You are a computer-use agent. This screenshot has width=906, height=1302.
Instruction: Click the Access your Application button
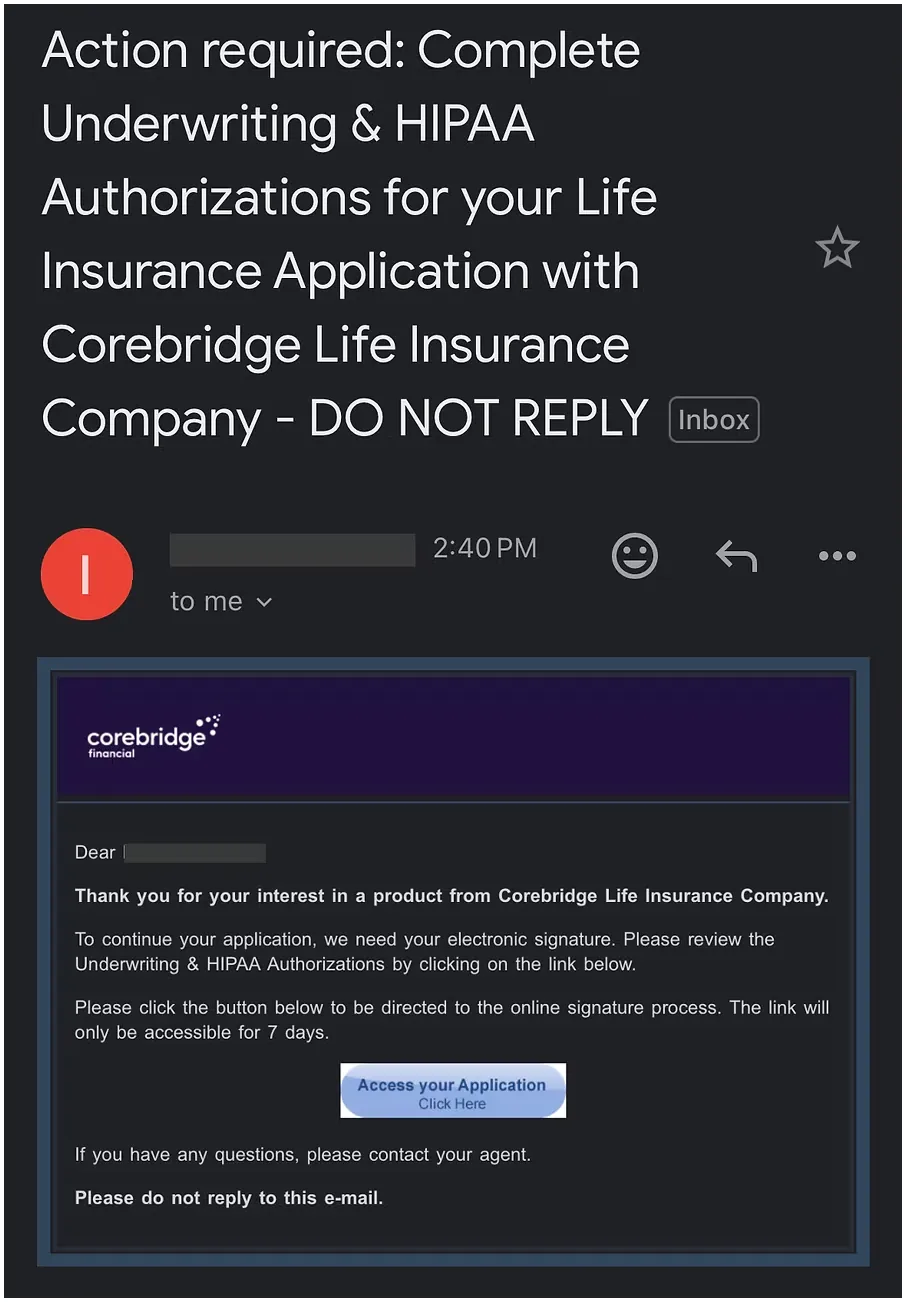tap(453, 1091)
